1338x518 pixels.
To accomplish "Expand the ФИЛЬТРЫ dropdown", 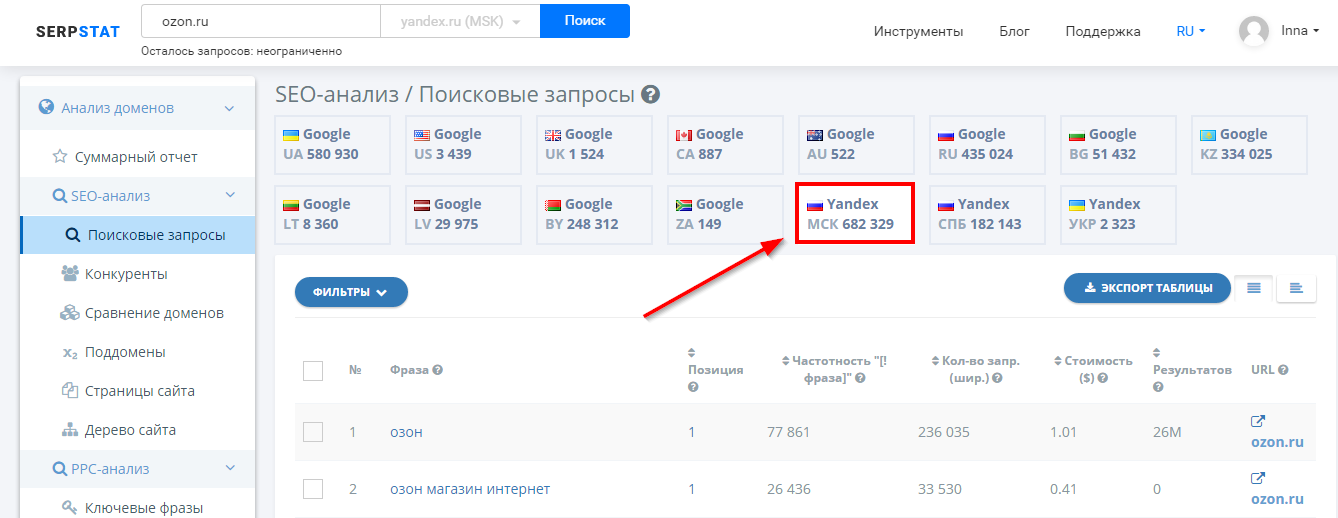I will pyautogui.click(x=351, y=292).
